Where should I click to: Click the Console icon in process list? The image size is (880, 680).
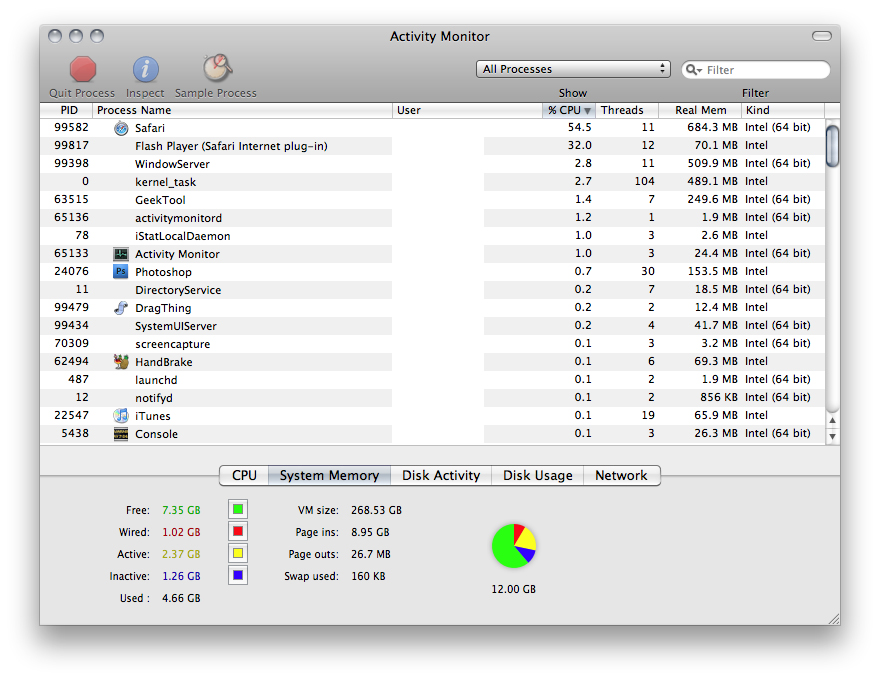click(121, 433)
